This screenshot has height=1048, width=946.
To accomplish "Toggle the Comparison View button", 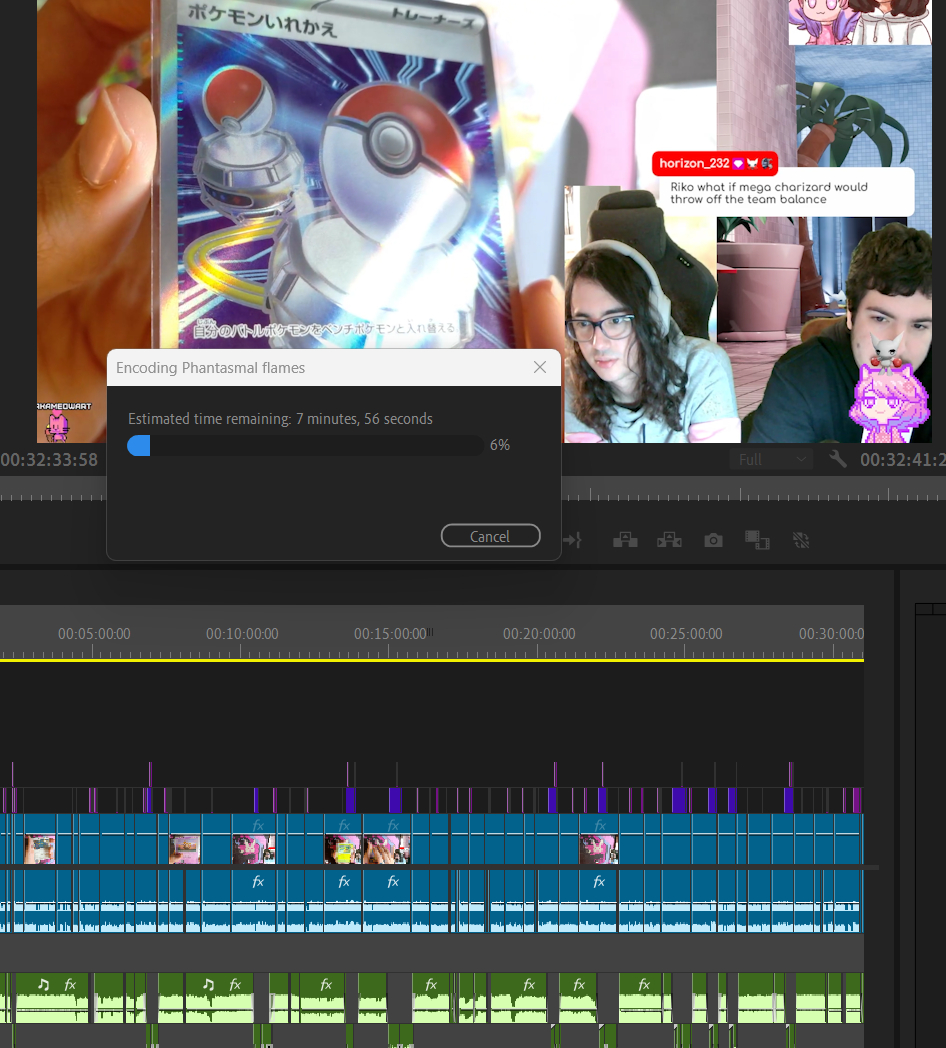I will [756, 540].
